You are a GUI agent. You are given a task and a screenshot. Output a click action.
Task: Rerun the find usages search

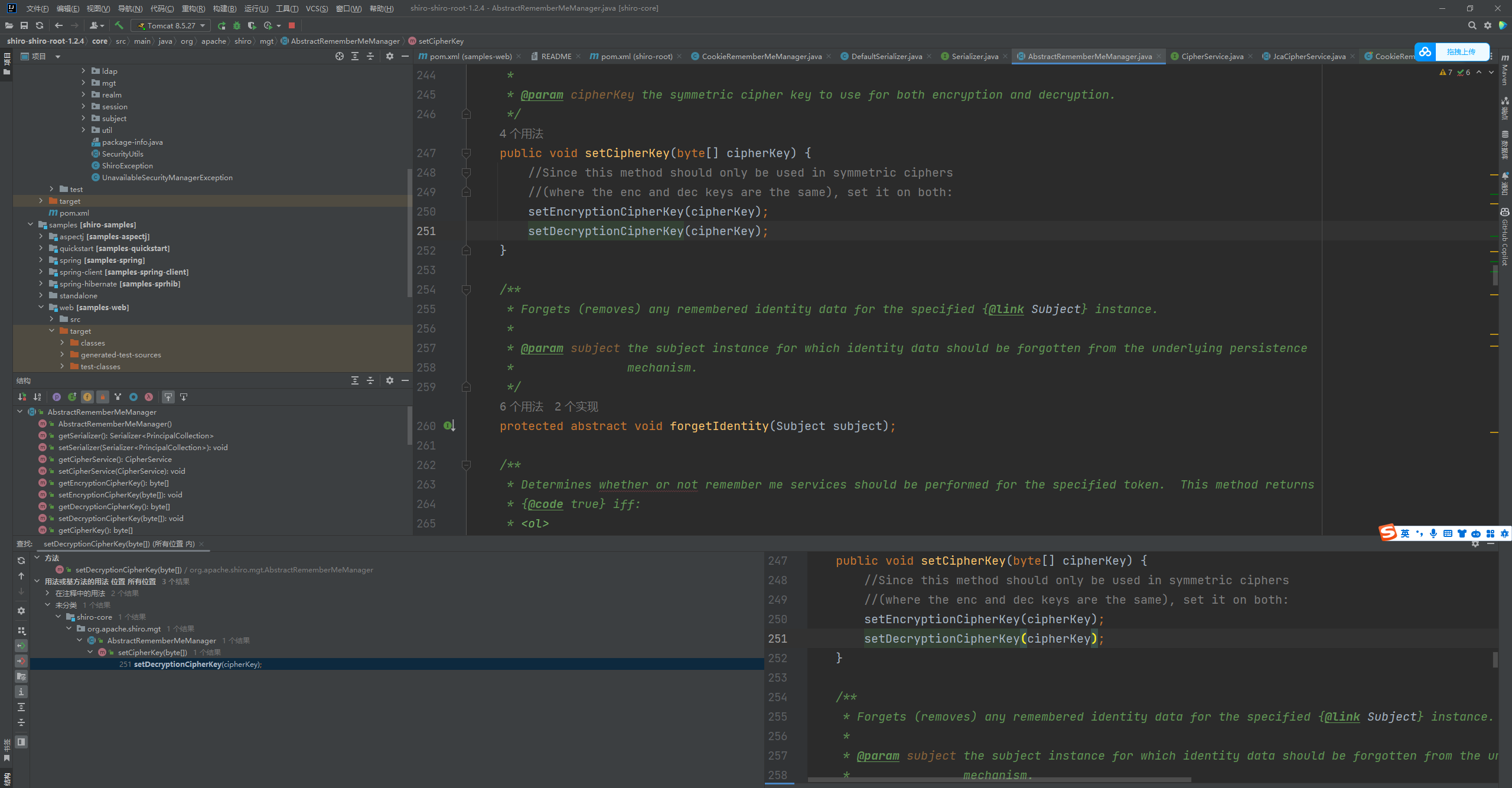pyautogui.click(x=21, y=561)
